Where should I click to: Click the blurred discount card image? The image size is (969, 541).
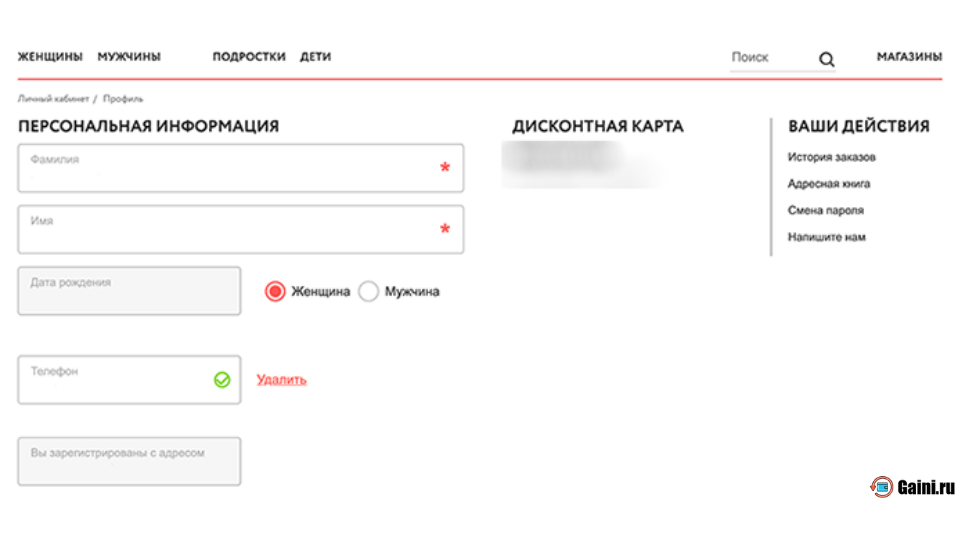(583, 164)
